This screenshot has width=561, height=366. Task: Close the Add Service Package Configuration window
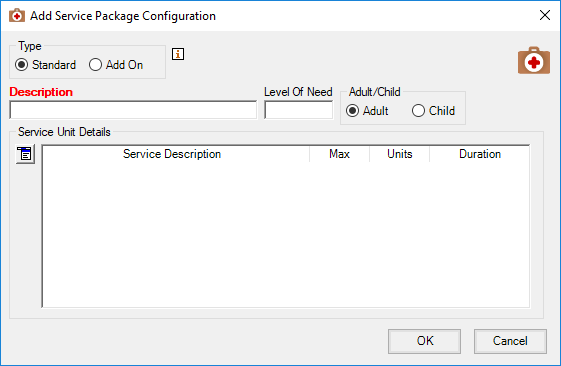[545, 15]
